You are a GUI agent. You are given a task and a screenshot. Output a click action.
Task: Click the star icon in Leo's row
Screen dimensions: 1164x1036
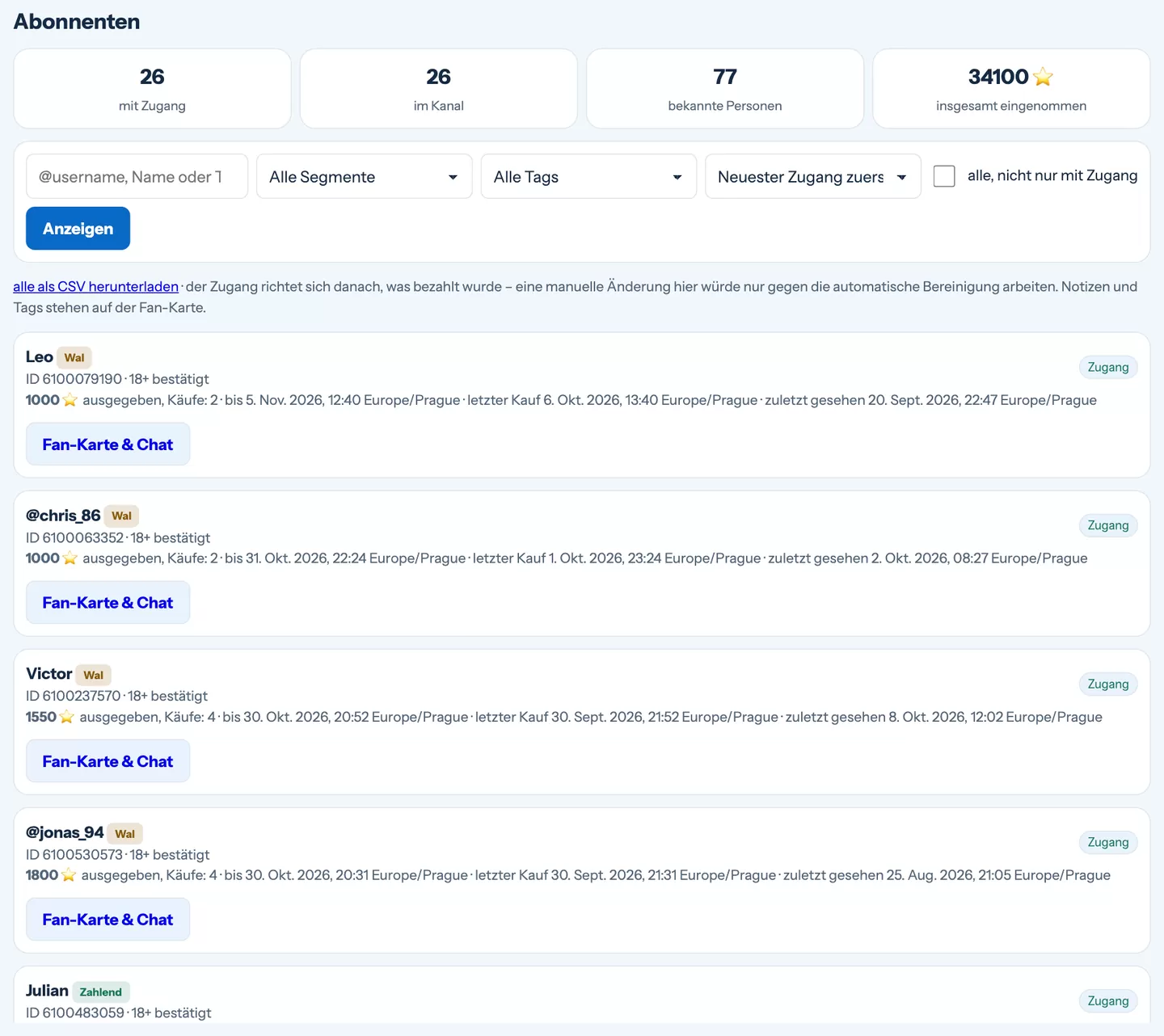(x=70, y=400)
